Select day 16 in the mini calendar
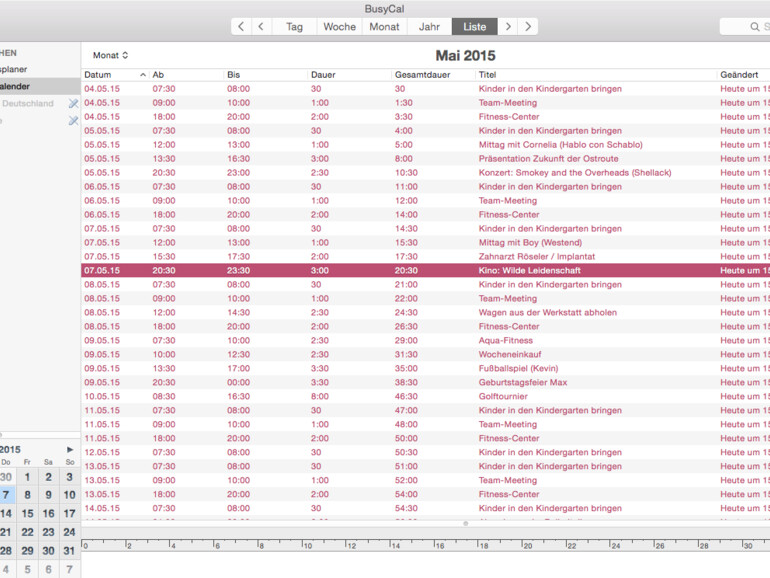 [x=48, y=514]
